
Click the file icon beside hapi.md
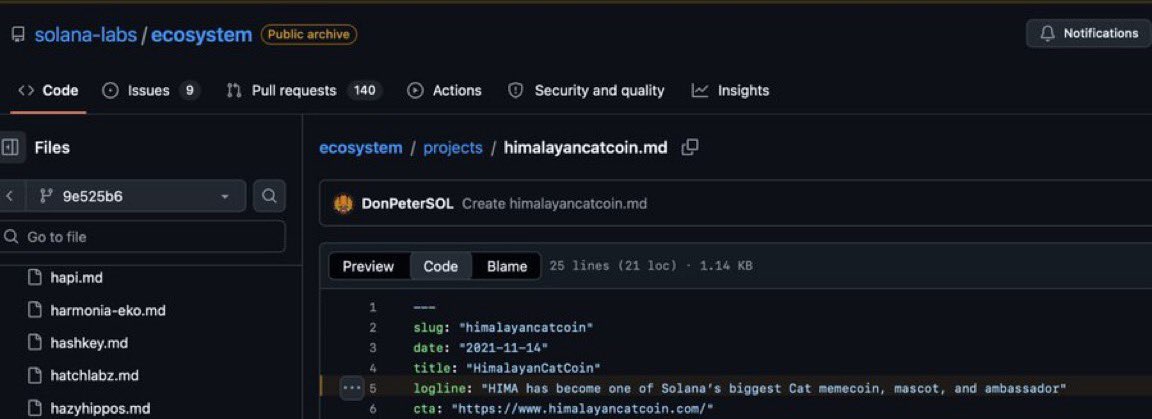point(34,278)
